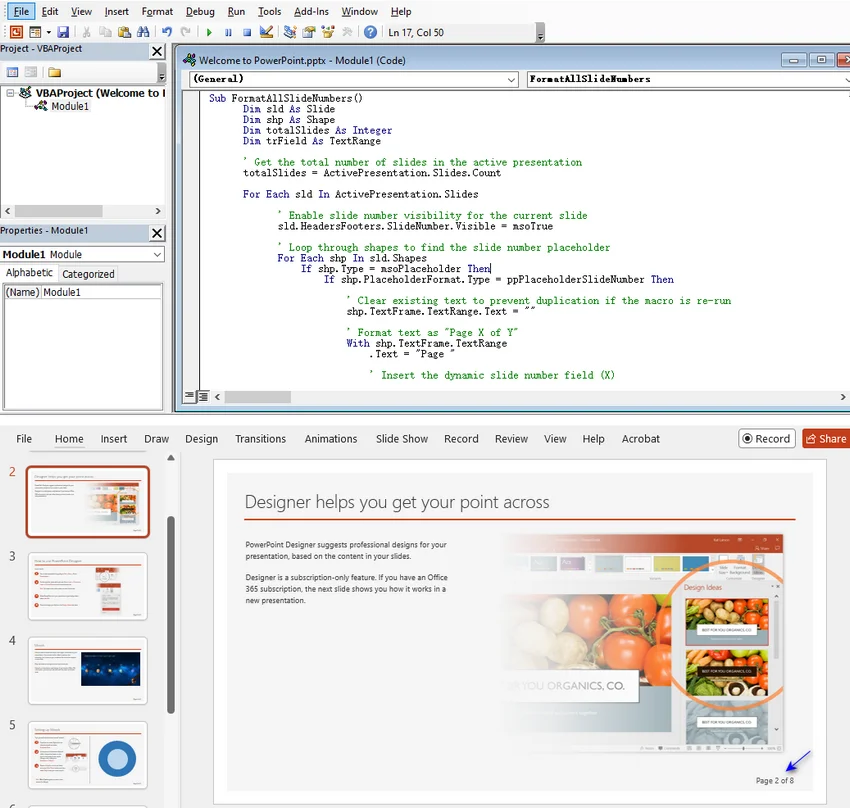Image resolution: width=850 pixels, height=808 pixels.
Task: Open the VBA Run menu
Action: [236, 11]
